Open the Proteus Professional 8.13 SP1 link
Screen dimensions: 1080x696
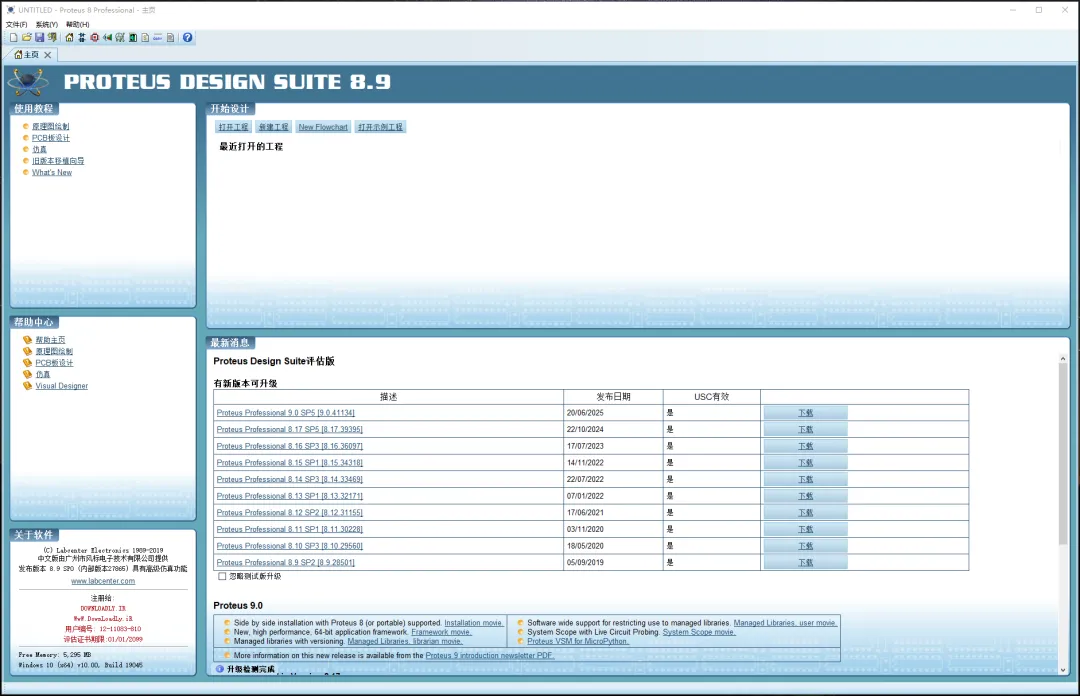(289, 495)
